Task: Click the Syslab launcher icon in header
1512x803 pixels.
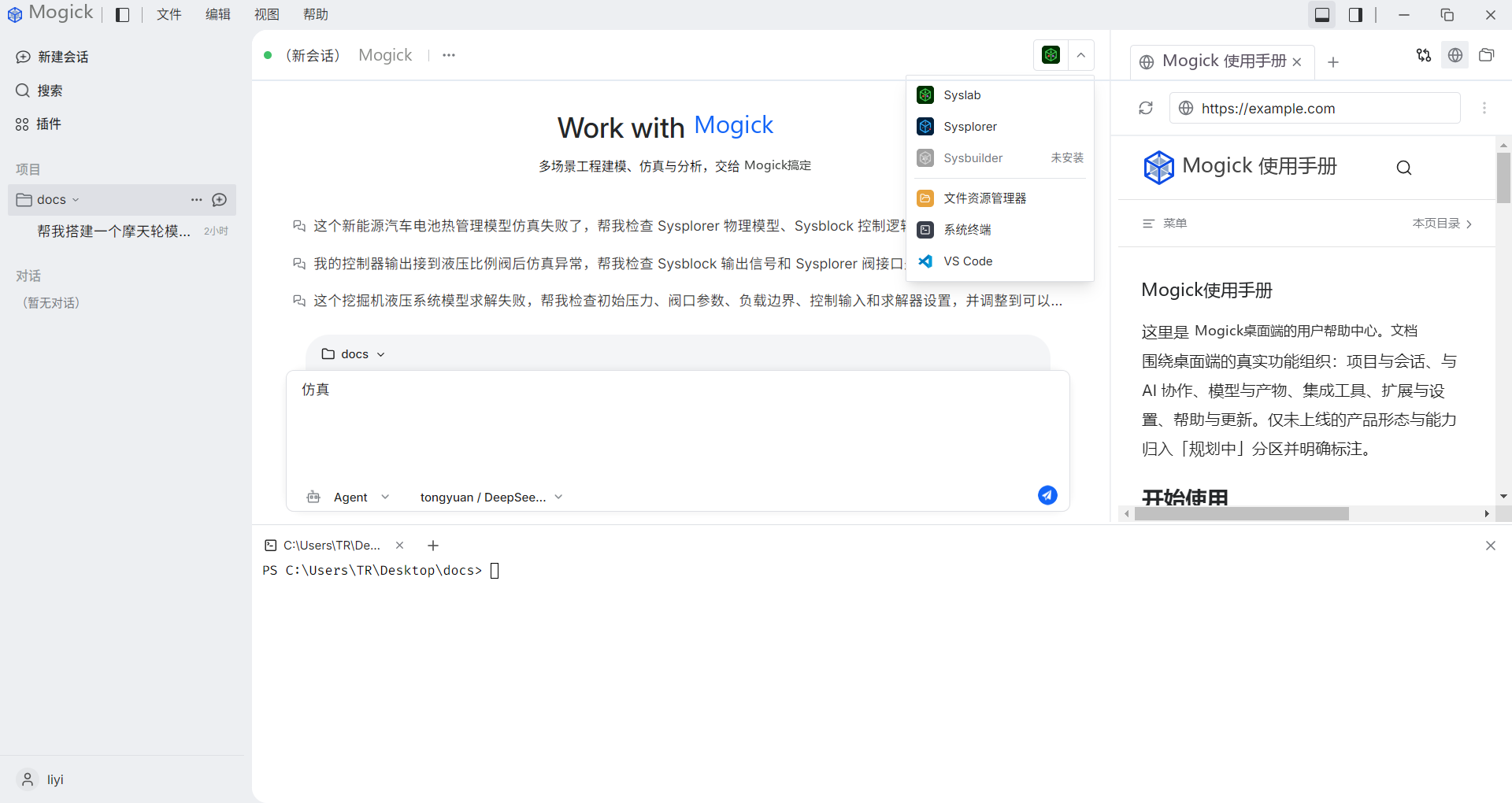Action: pos(1051,55)
